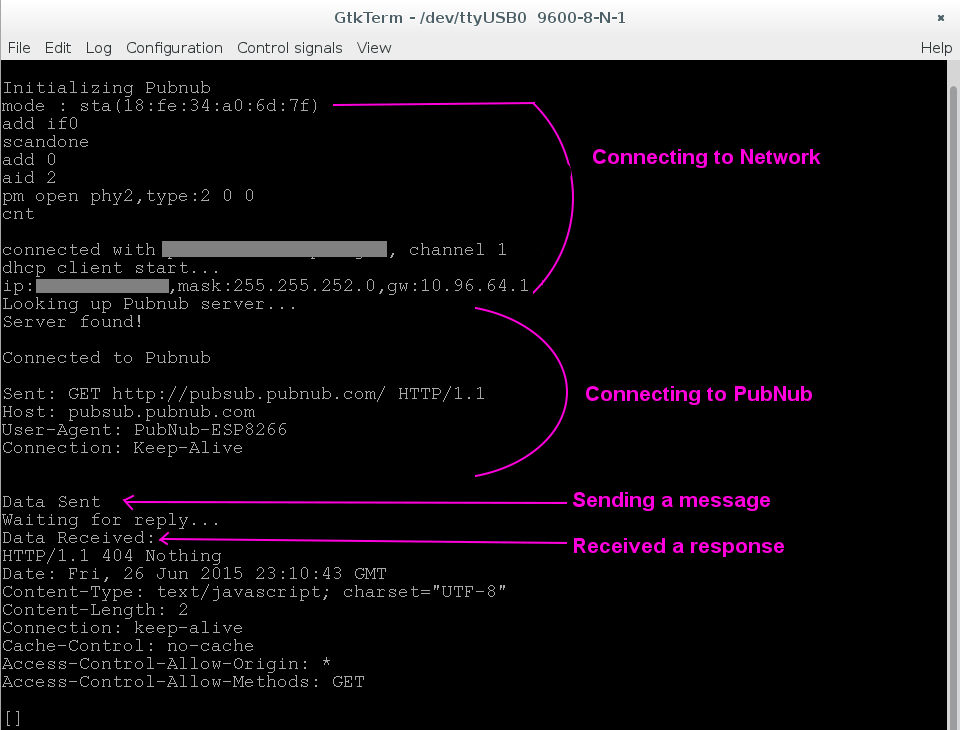Click the 'Content-Length: 2' line
The height and width of the screenshot is (730, 960).
coord(95,610)
